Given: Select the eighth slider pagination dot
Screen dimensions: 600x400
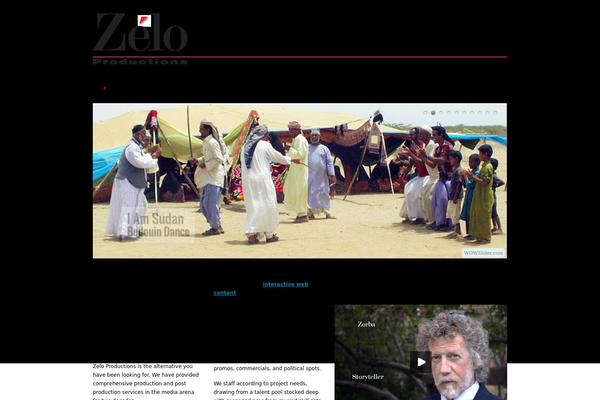Looking at the screenshot, I should [x=480, y=113].
